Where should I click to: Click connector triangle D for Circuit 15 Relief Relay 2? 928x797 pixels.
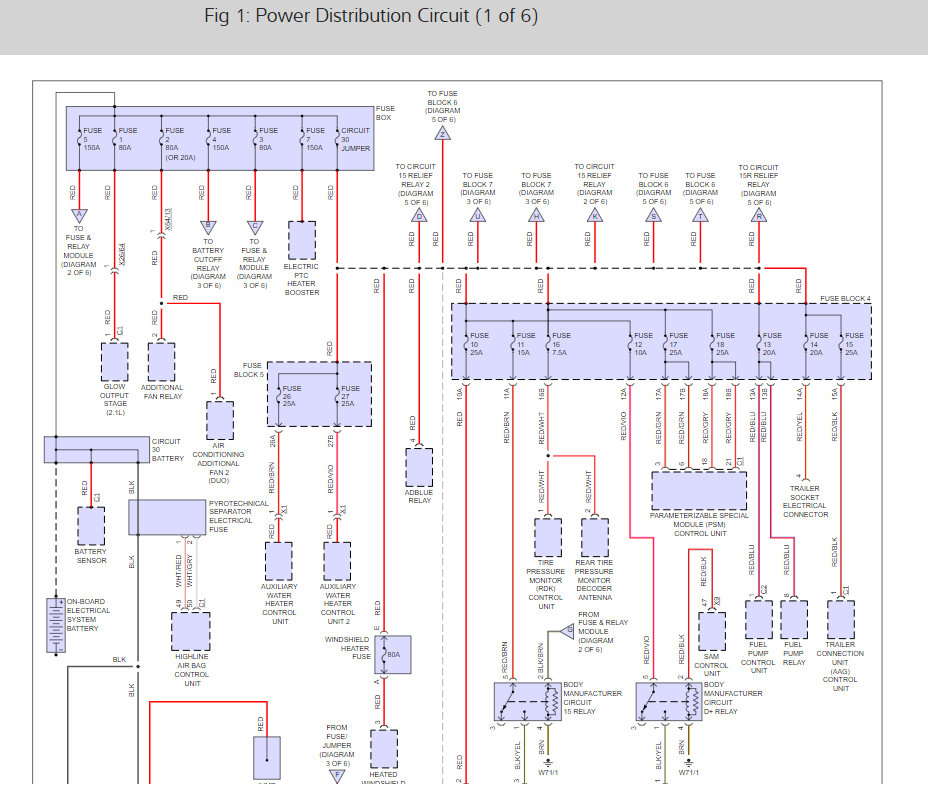point(419,215)
